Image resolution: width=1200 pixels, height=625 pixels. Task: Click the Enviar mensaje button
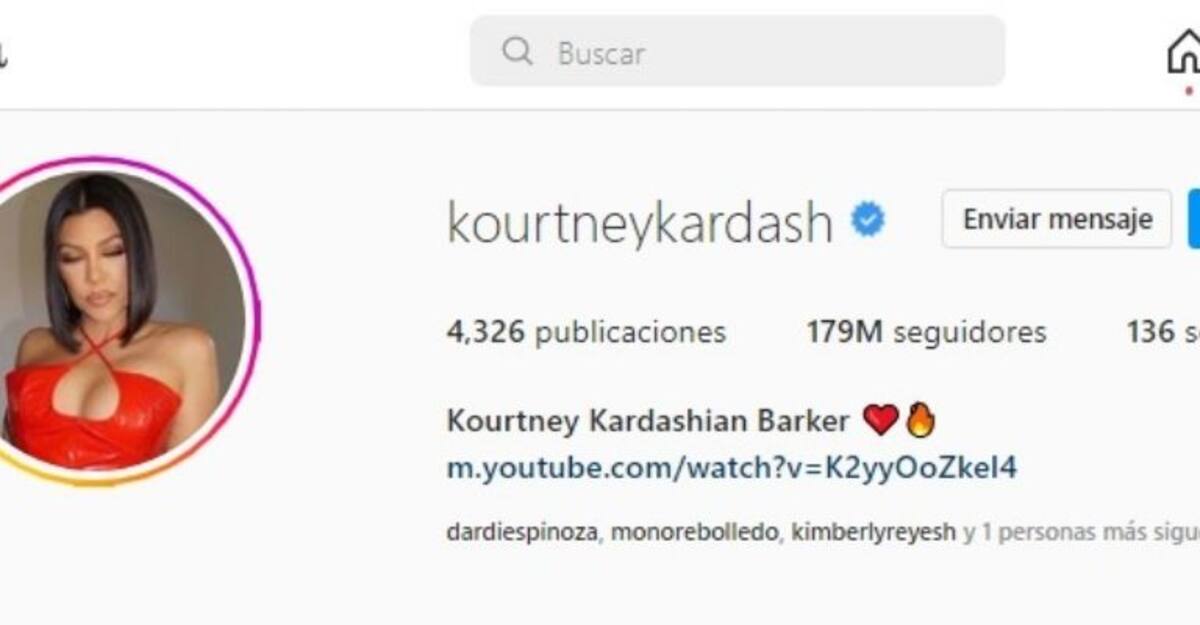[x=1057, y=219]
